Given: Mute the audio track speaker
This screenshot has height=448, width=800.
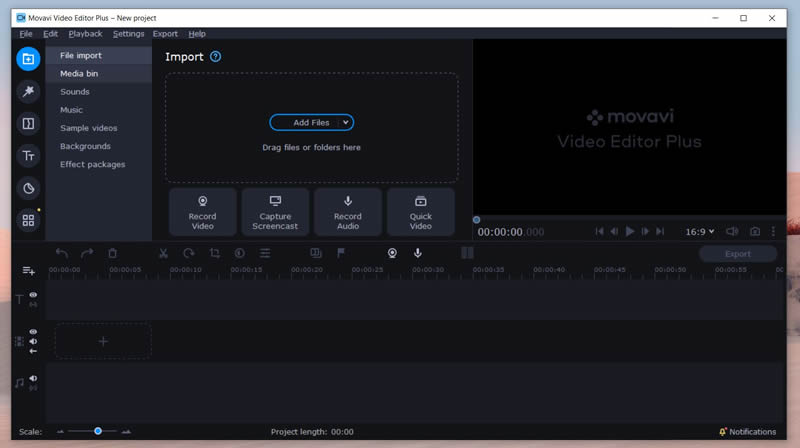Looking at the screenshot, I should [x=33, y=379].
